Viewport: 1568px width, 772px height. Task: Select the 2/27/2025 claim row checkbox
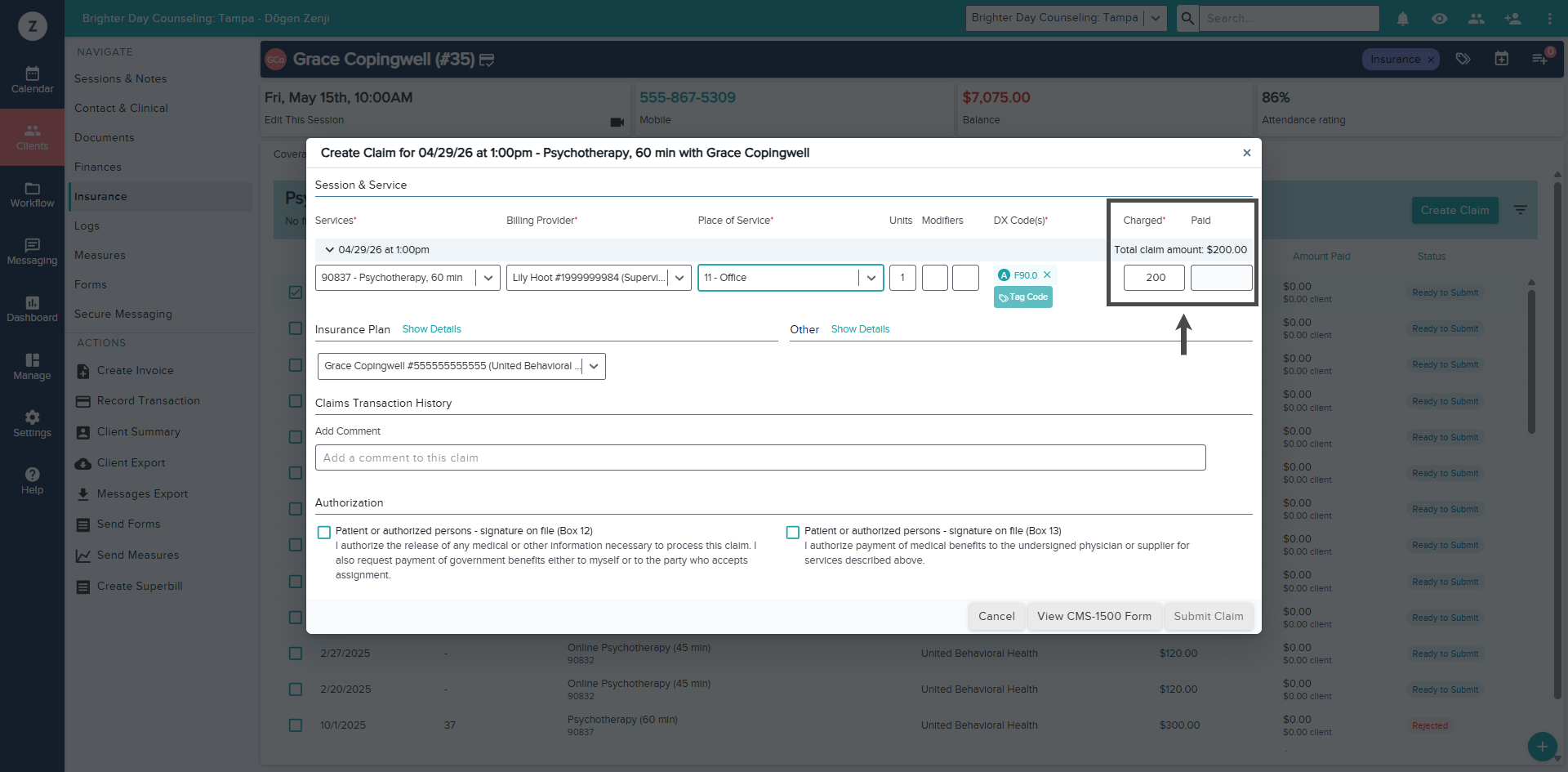coord(296,654)
